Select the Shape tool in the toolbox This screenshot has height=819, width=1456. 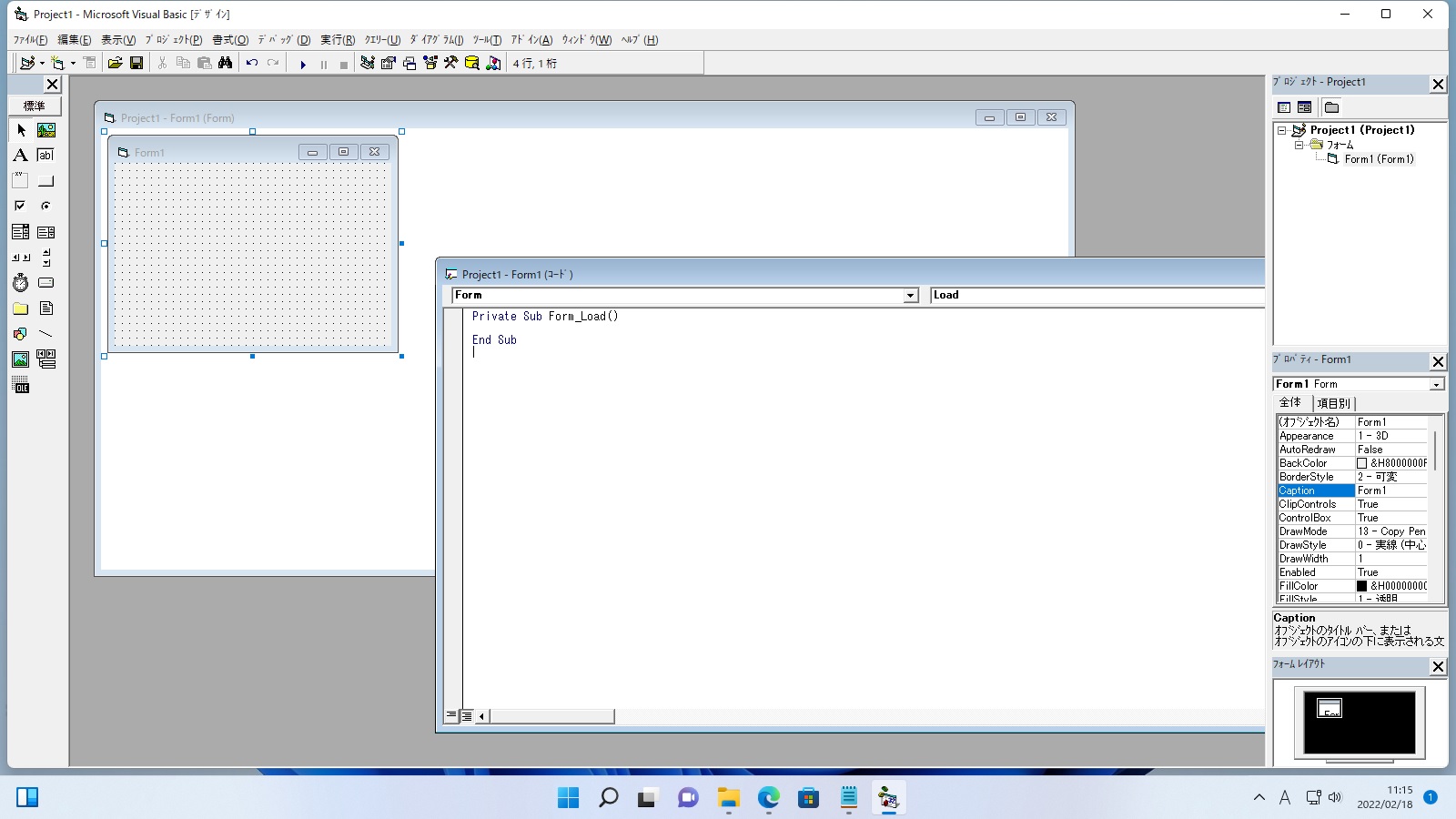click(x=21, y=334)
